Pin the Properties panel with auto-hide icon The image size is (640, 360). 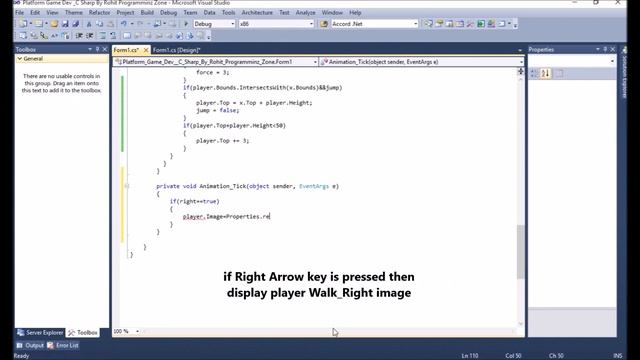coord(605,49)
